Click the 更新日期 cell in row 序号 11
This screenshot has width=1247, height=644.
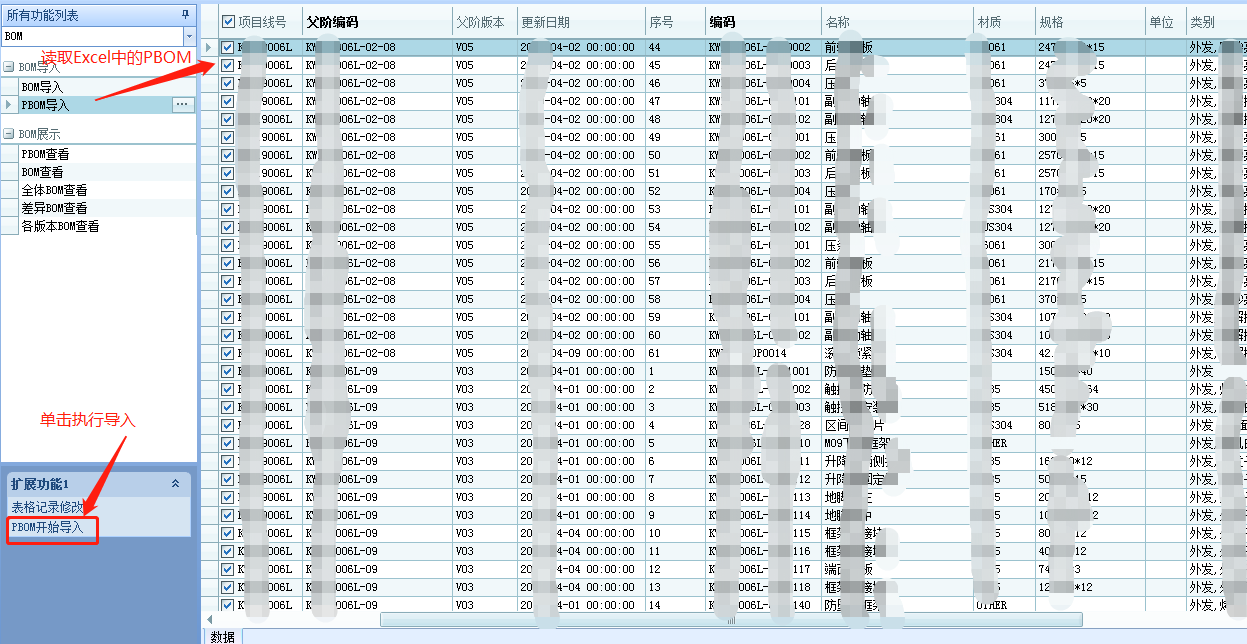[581, 551]
